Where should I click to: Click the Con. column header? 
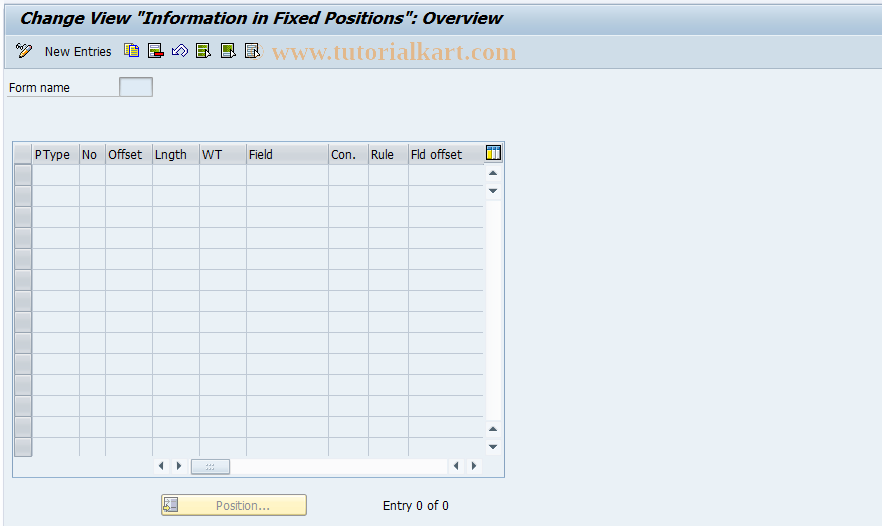click(x=348, y=154)
